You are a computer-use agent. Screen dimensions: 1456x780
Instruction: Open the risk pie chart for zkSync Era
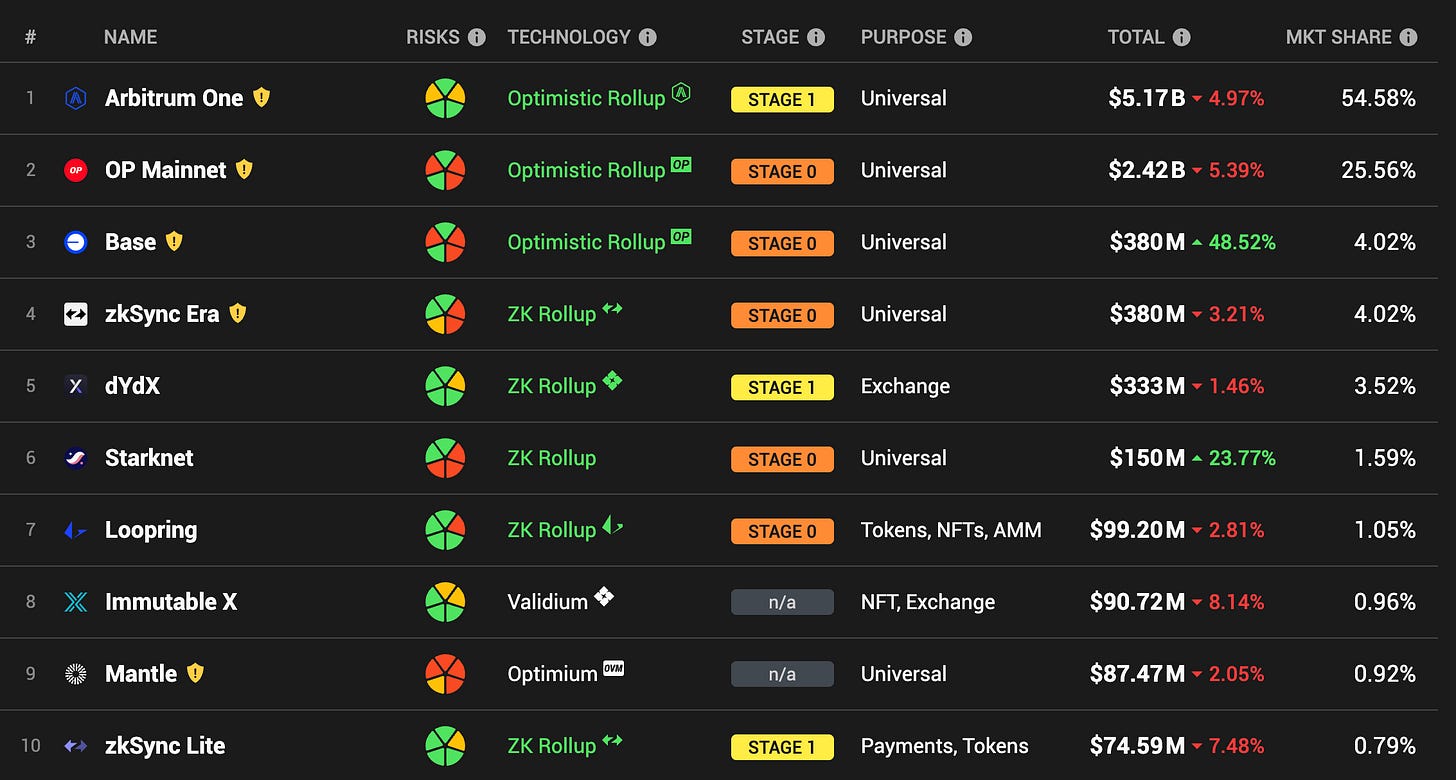point(445,314)
